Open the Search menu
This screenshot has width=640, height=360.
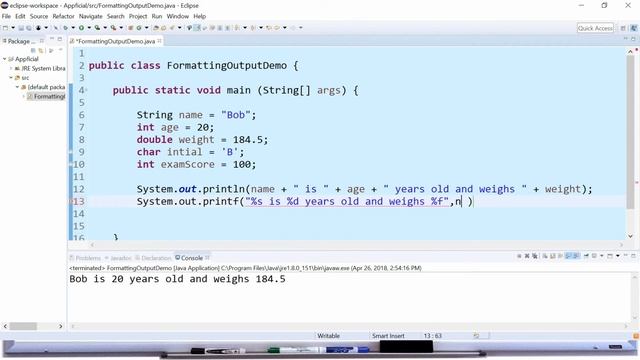pos(116,16)
